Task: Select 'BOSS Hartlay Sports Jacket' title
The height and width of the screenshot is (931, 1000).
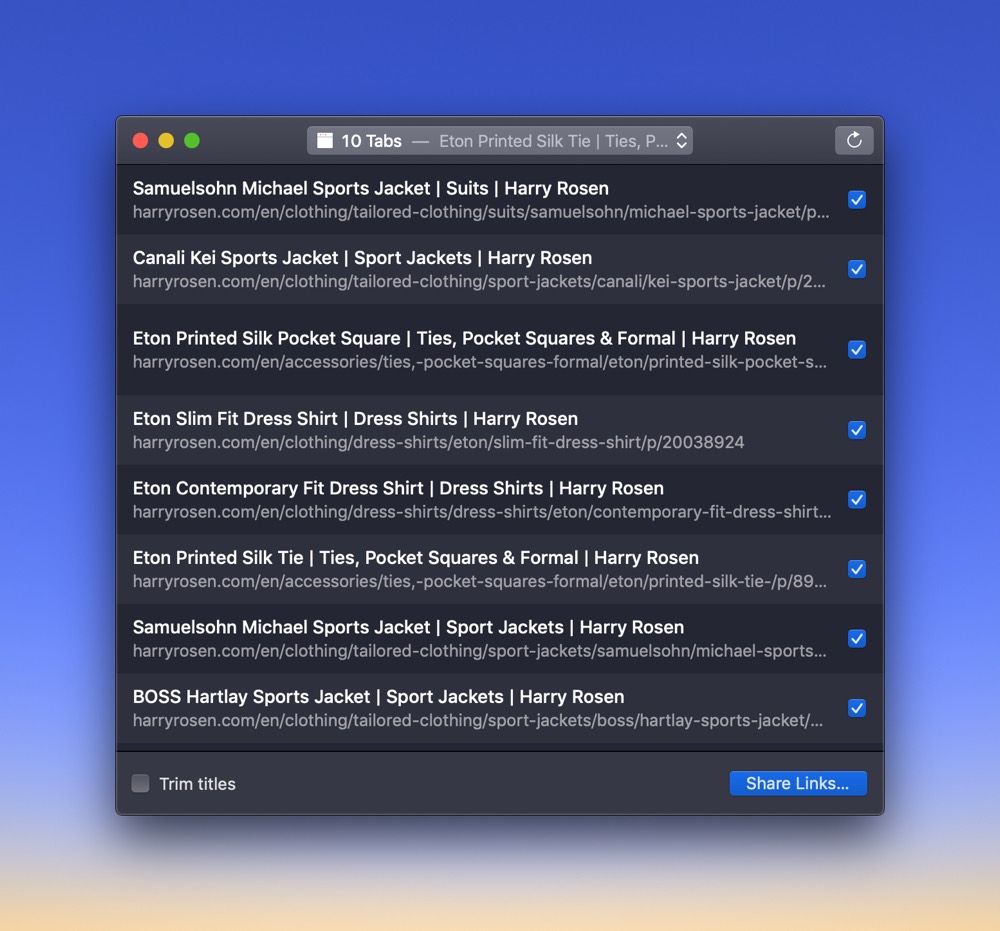Action: click(378, 697)
